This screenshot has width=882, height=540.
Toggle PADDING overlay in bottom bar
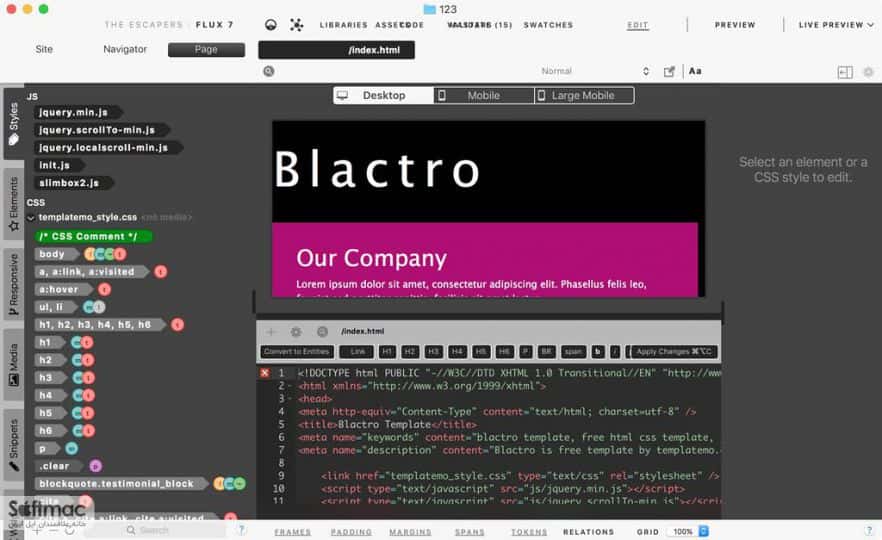coord(351,532)
